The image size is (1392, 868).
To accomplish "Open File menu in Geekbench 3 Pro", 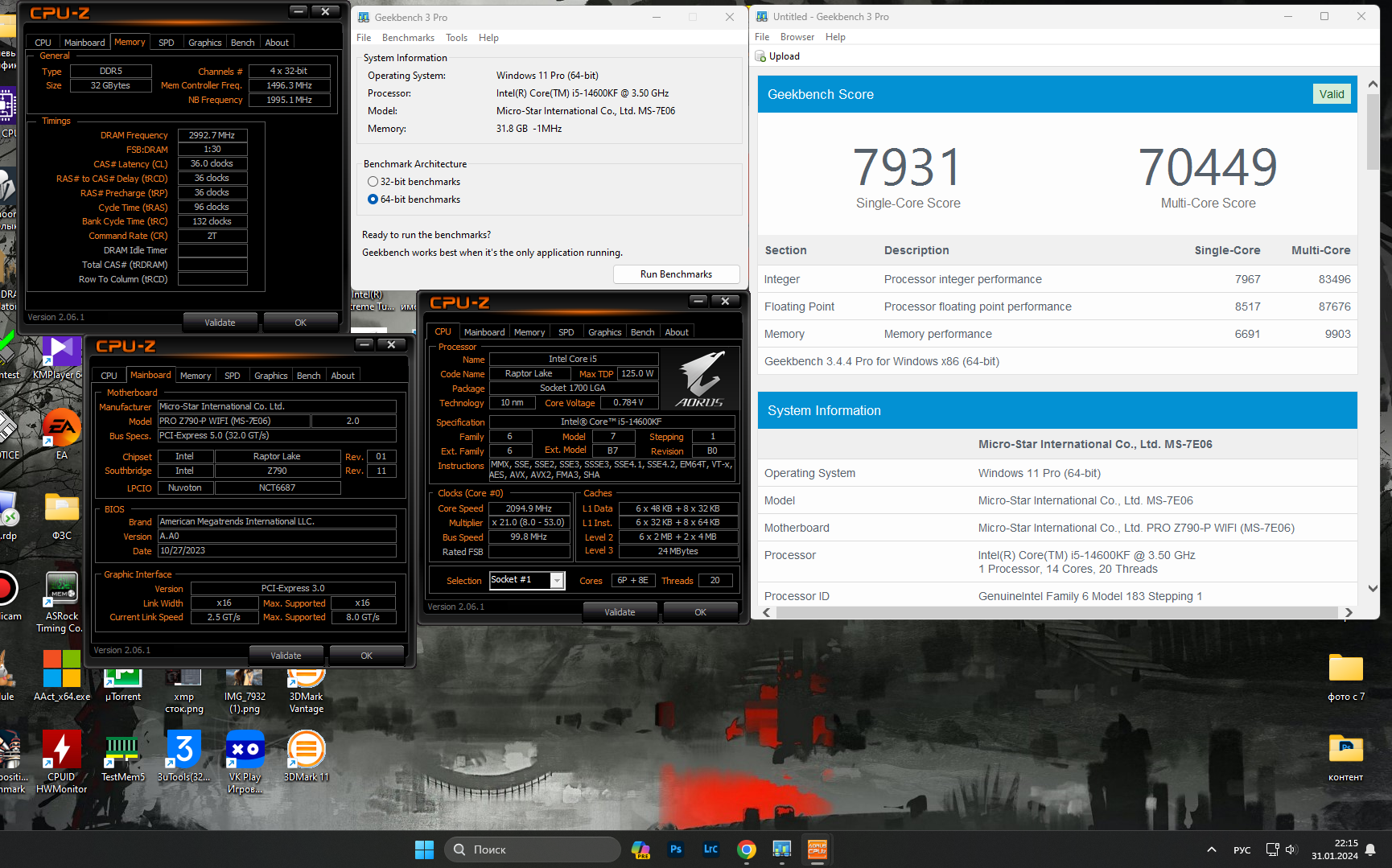I will pyautogui.click(x=364, y=38).
